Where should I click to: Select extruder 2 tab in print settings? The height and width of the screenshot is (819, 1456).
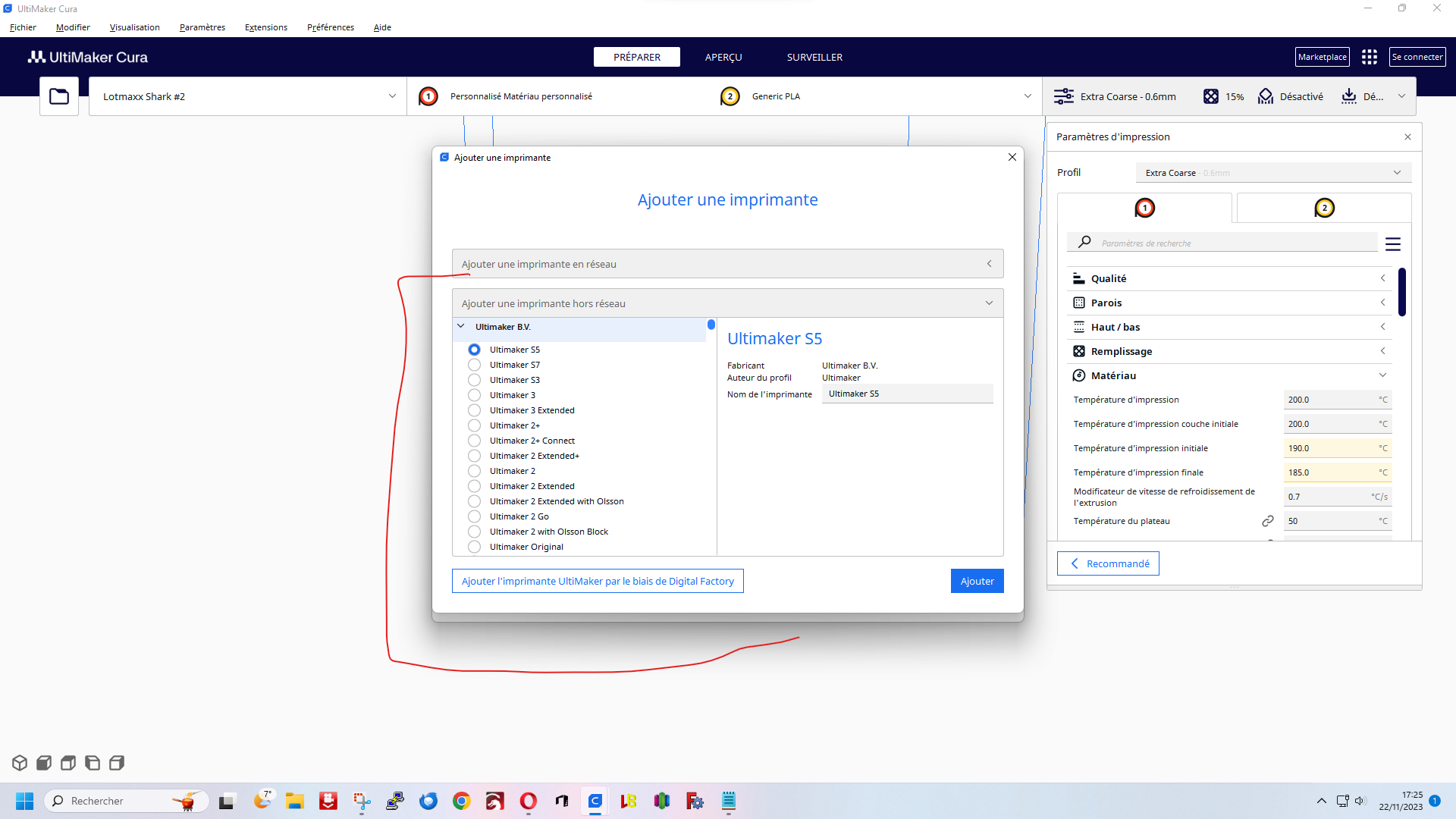click(1323, 208)
